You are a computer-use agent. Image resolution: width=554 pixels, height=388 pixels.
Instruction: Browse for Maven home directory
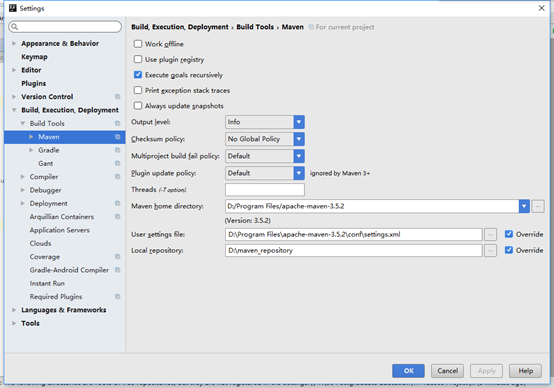point(538,206)
